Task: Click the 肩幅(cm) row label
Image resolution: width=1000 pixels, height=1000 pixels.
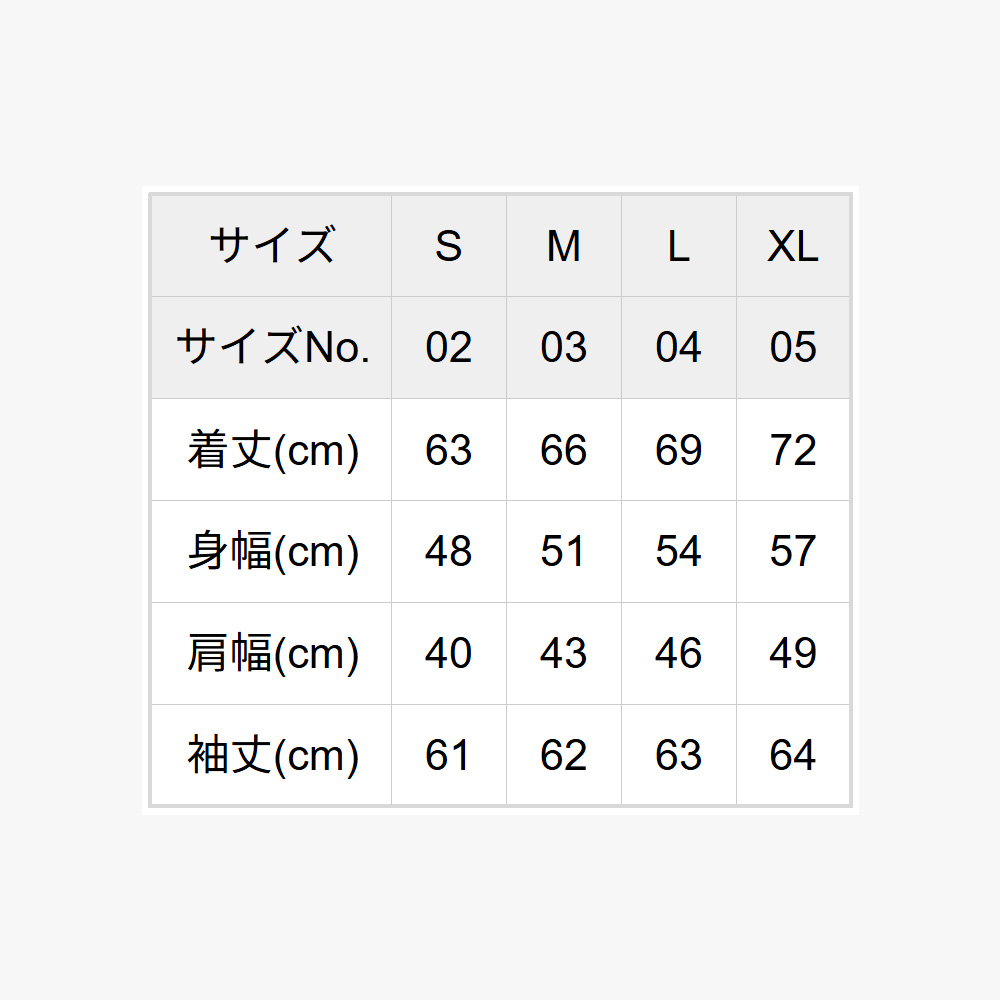Action: tap(272, 654)
